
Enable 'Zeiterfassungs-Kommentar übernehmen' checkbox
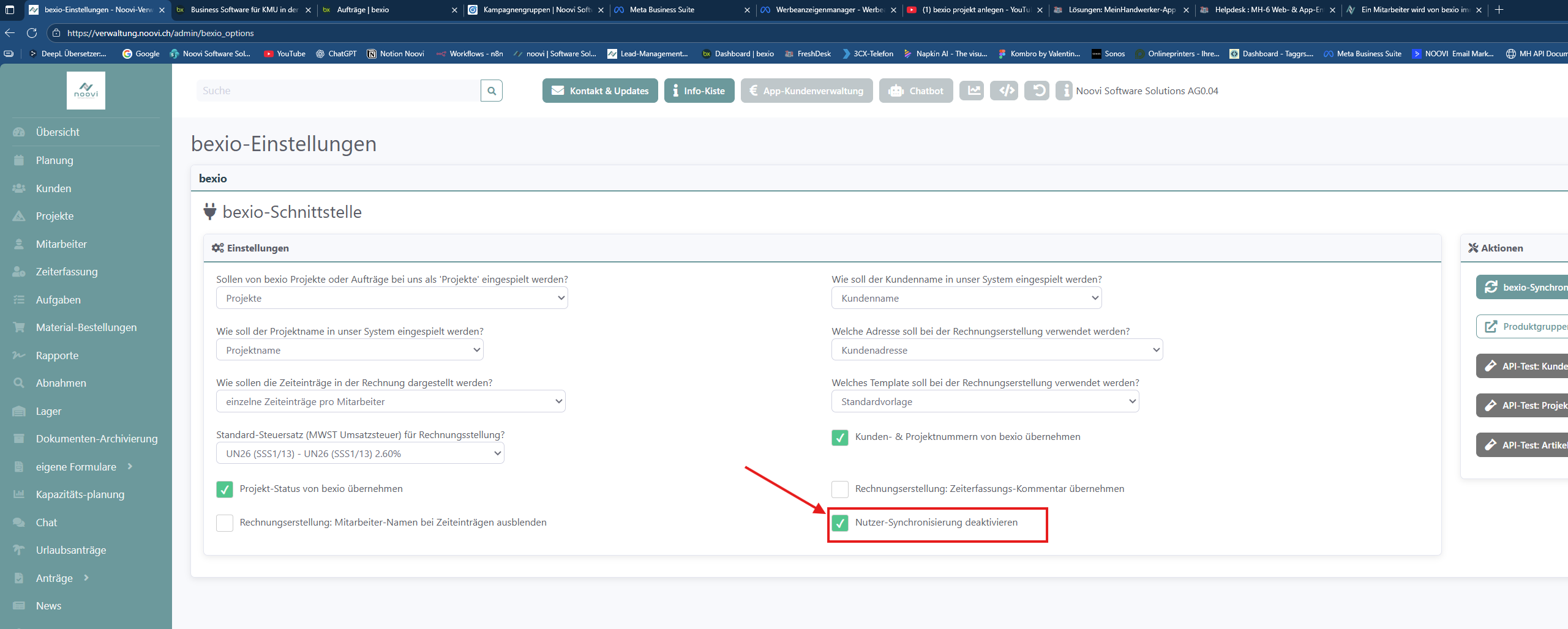pyautogui.click(x=840, y=489)
